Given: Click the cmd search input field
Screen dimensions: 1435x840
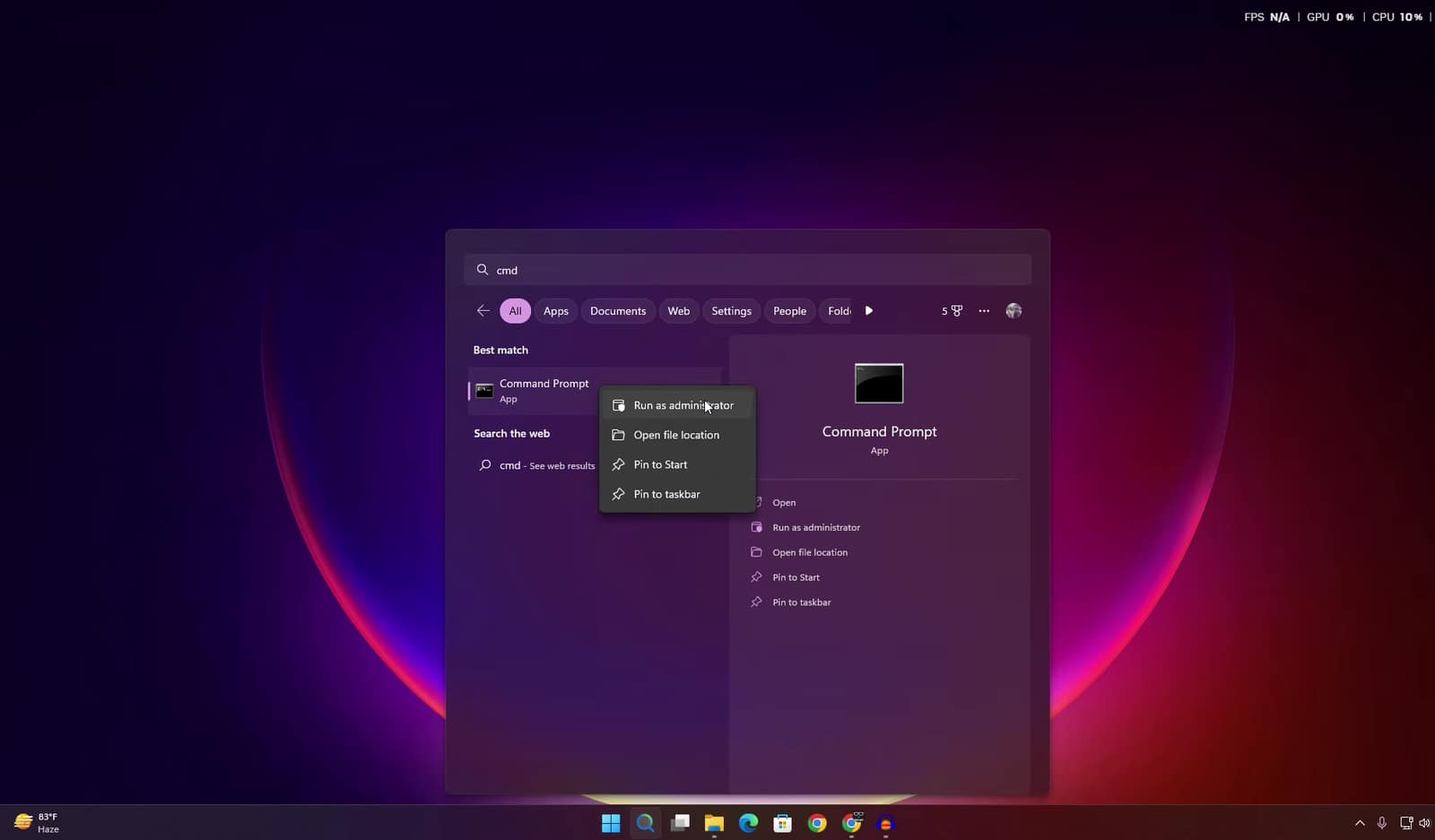Looking at the screenshot, I should click(747, 270).
